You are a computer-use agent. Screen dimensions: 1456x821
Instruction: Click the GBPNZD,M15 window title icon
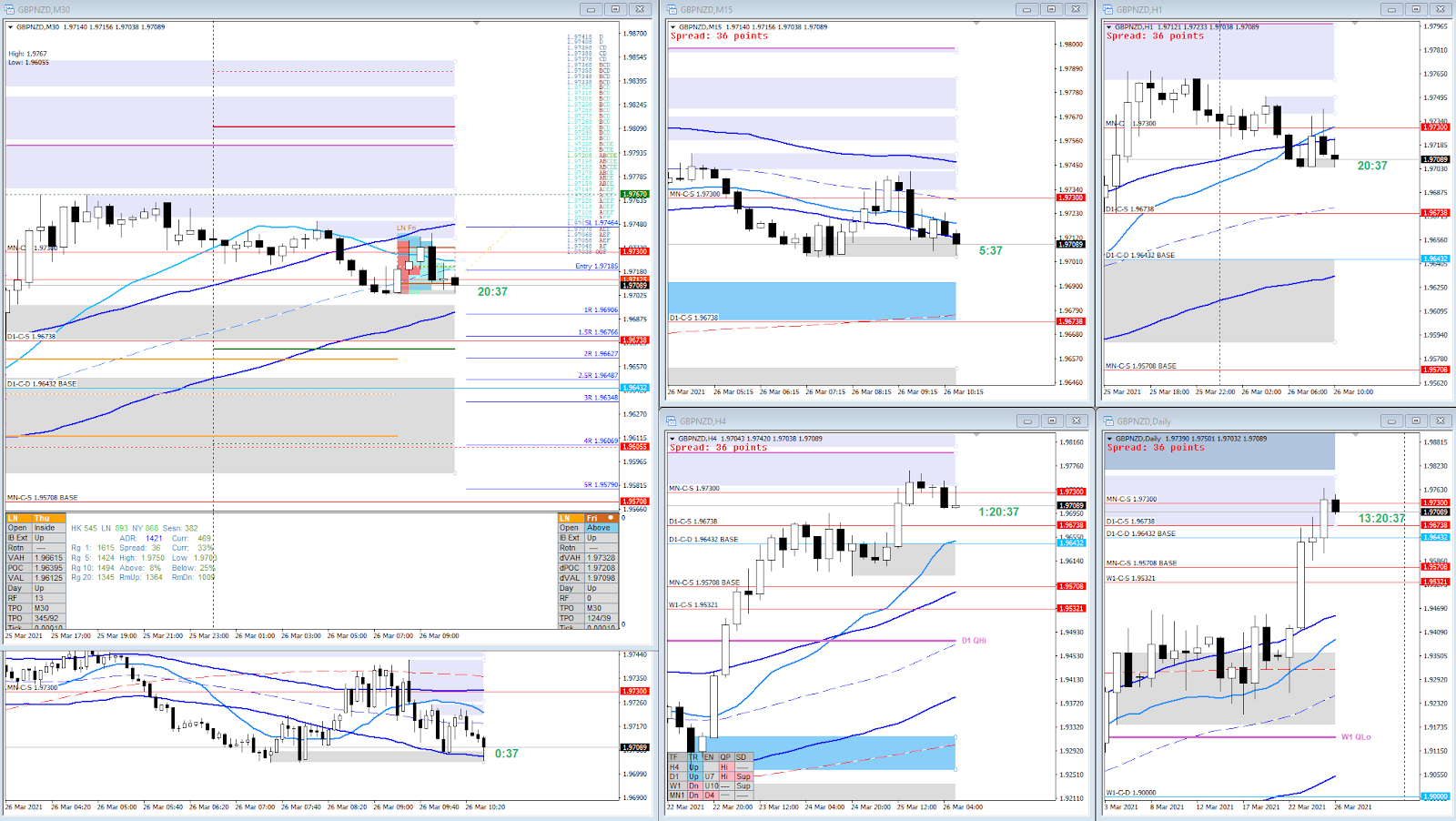tap(672, 9)
